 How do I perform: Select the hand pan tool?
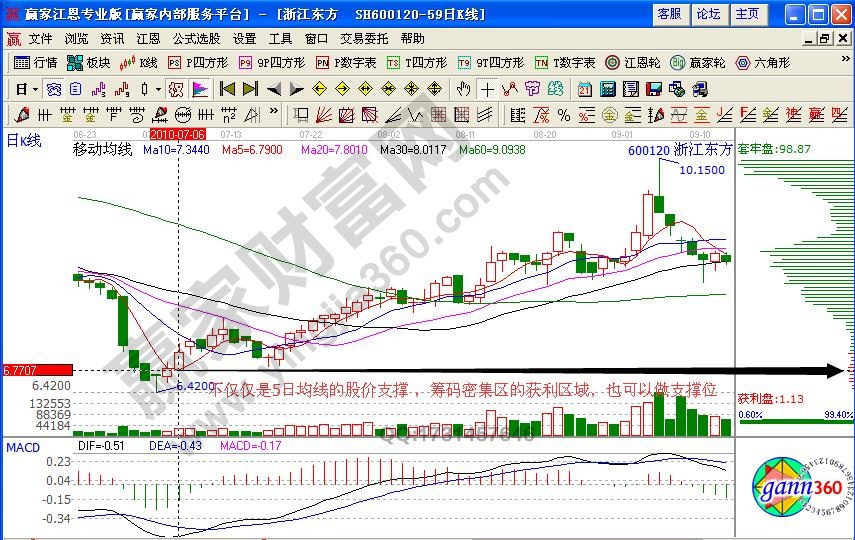click(464, 88)
